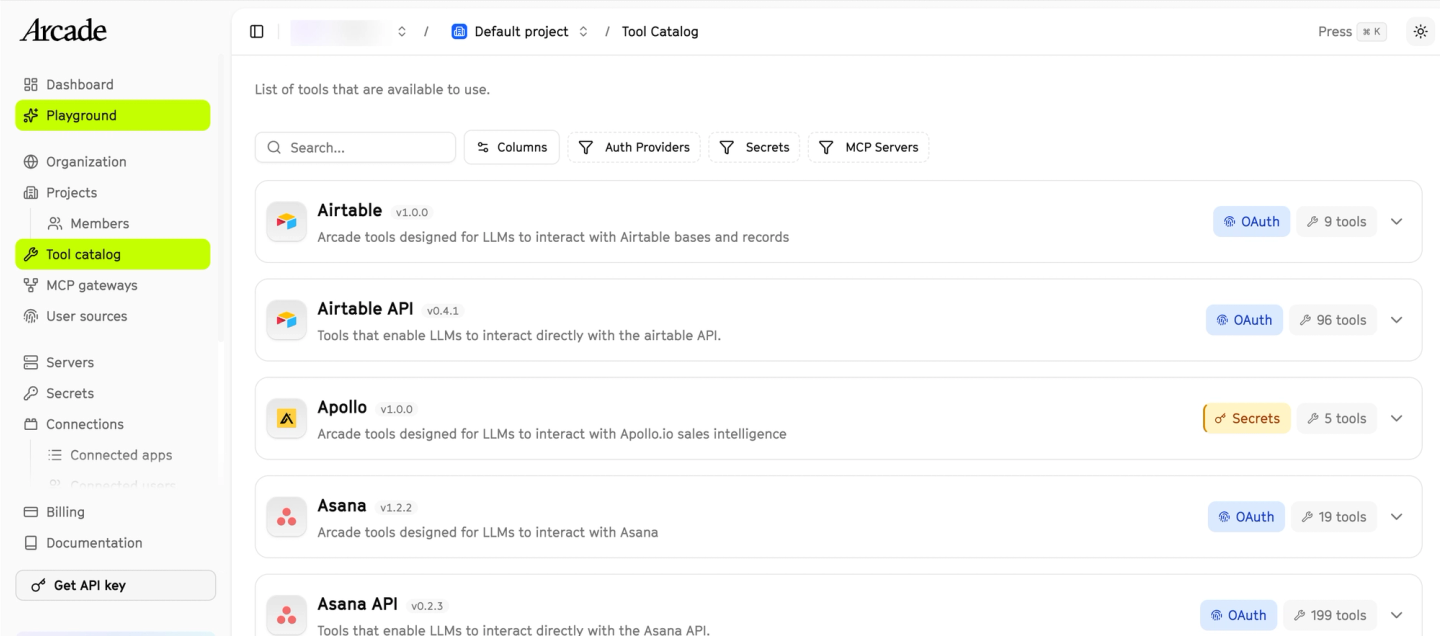The width and height of the screenshot is (1440, 636).
Task: Click the Tool Catalog breadcrumb
Action: click(x=660, y=32)
